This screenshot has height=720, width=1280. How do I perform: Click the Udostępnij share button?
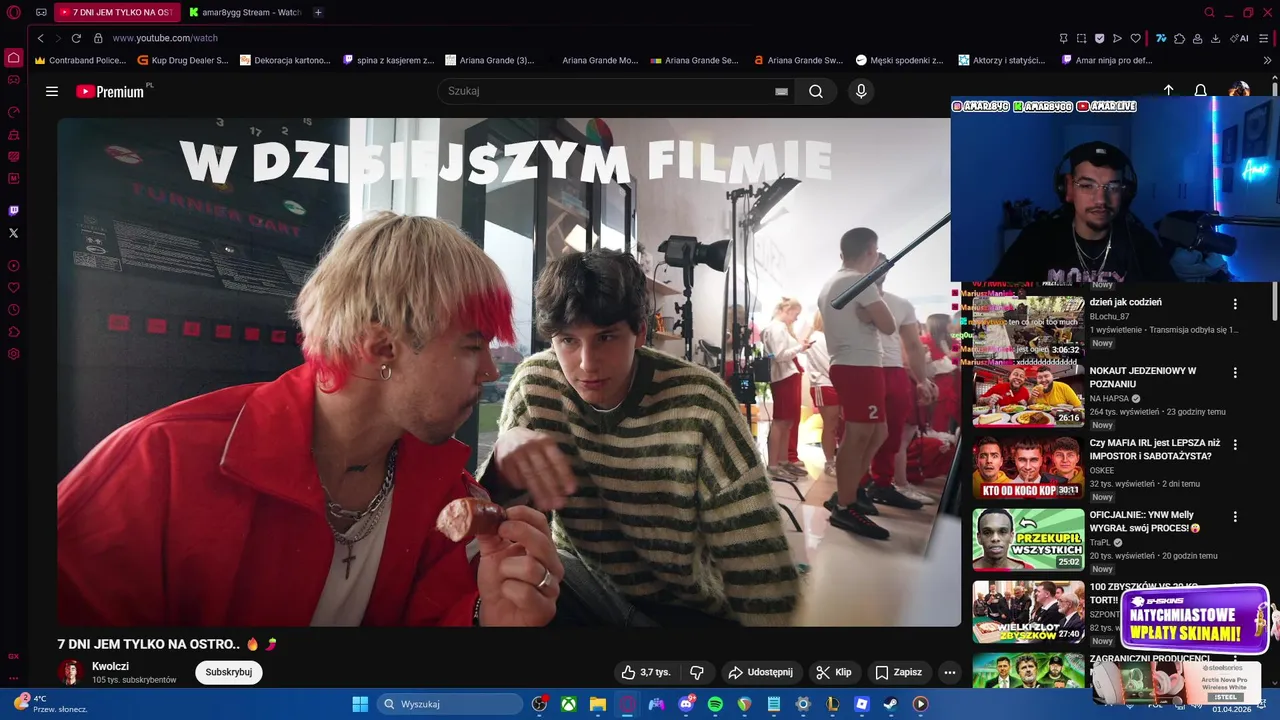pos(760,672)
